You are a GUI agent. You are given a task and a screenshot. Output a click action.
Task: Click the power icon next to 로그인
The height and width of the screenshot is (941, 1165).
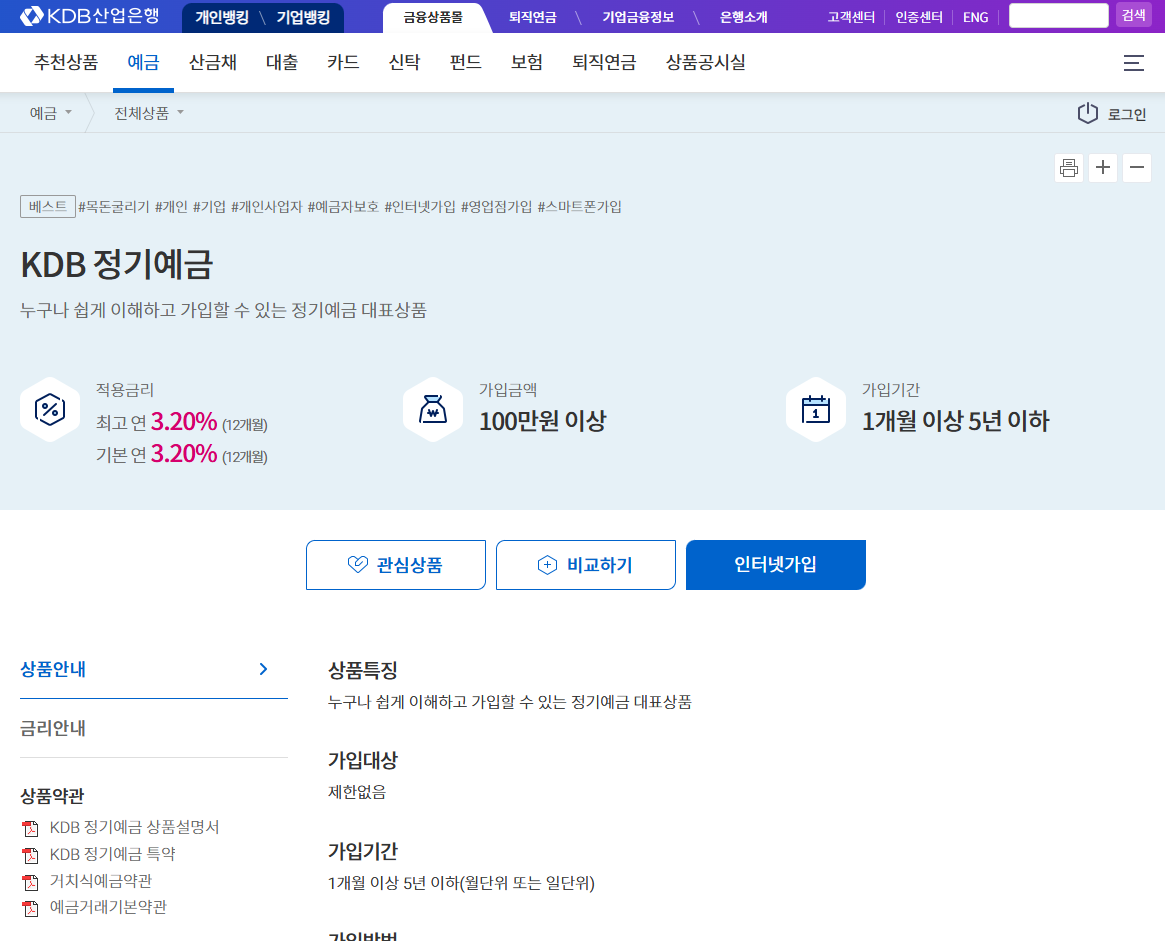click(x=1087, y=113)
